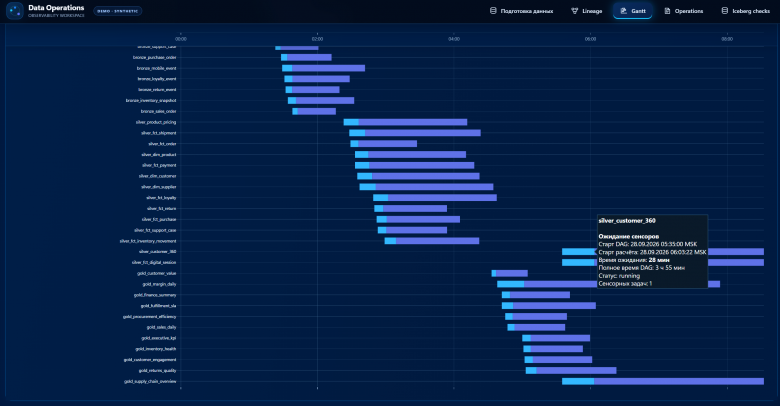Click the silver_customer_360 row label
Image resolution: width=780 pixels, height=406 pixels.
[158, 252]
